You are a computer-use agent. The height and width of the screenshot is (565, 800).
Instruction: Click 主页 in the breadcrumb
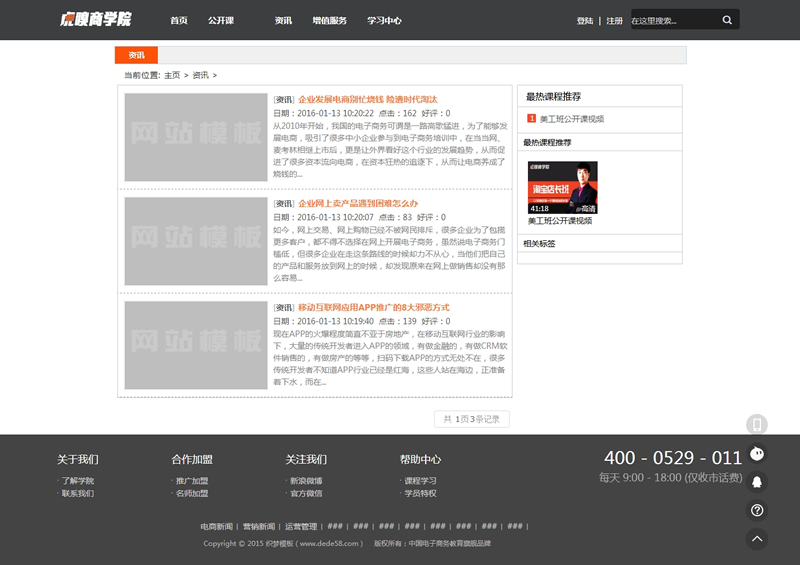(172, 75)
